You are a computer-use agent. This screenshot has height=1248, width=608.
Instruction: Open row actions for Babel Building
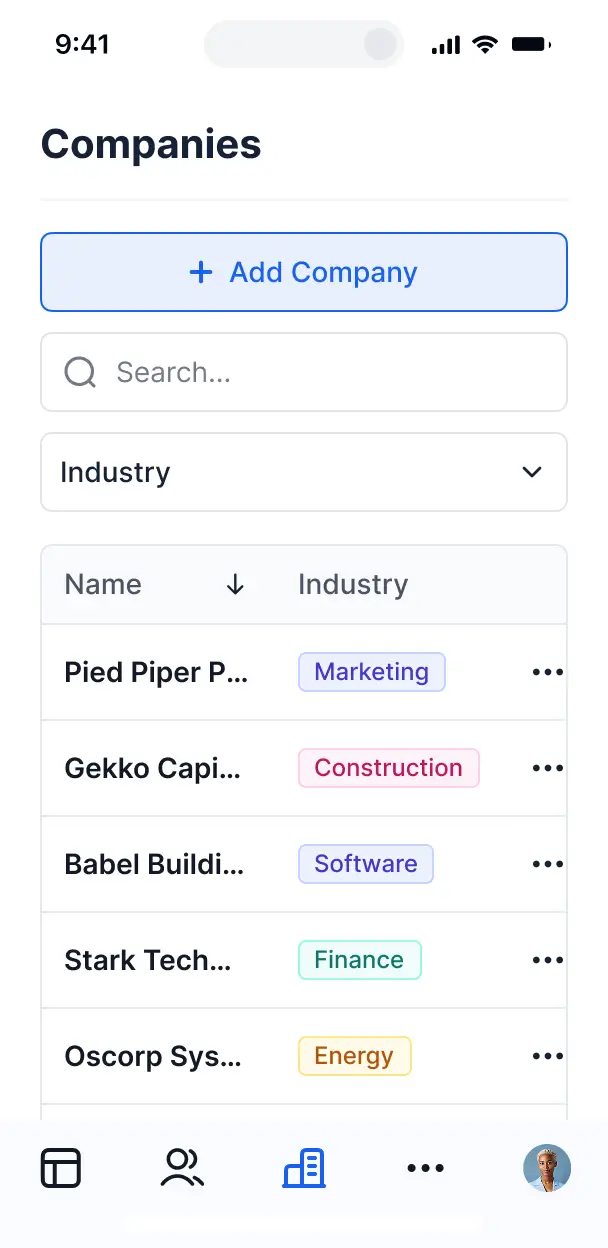coord(547,864)
